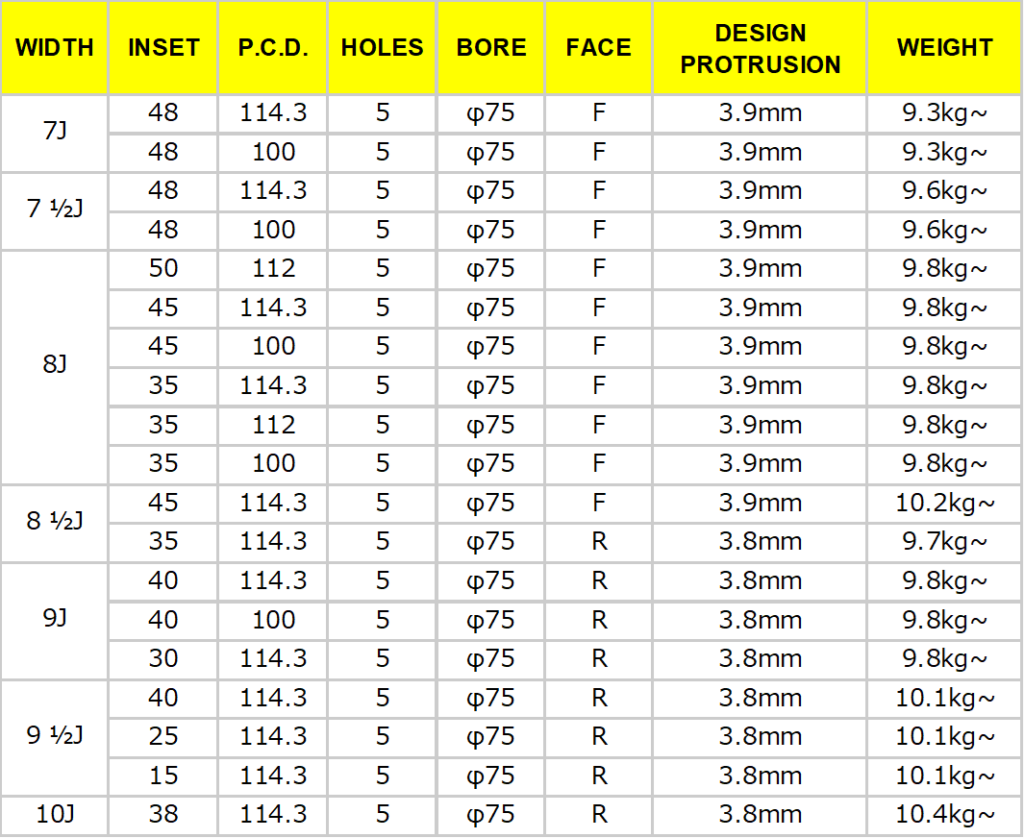Click the 8J width cell

click(x=54, y=367)
